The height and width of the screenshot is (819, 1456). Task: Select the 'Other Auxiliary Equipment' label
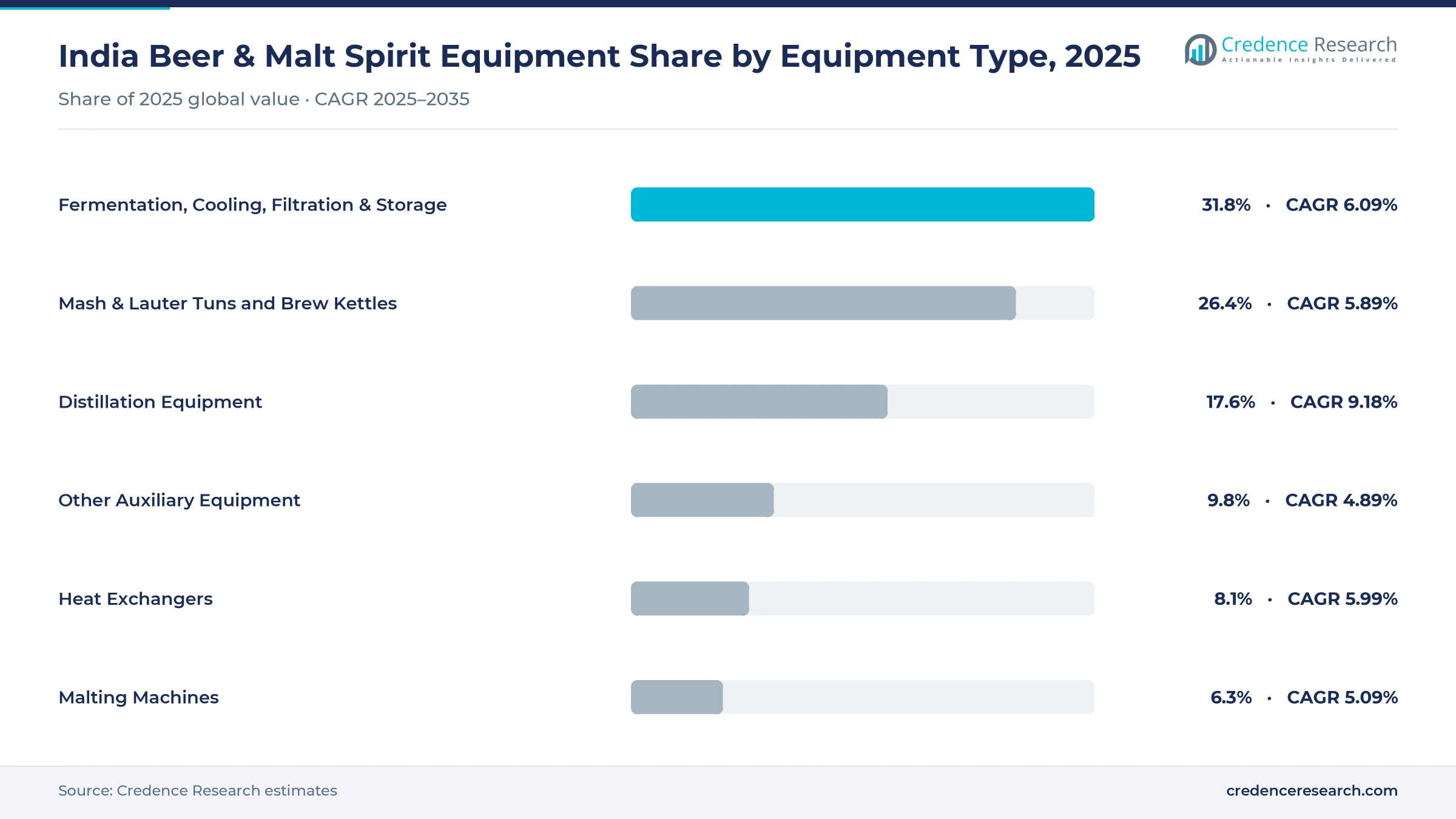[179, 500]
